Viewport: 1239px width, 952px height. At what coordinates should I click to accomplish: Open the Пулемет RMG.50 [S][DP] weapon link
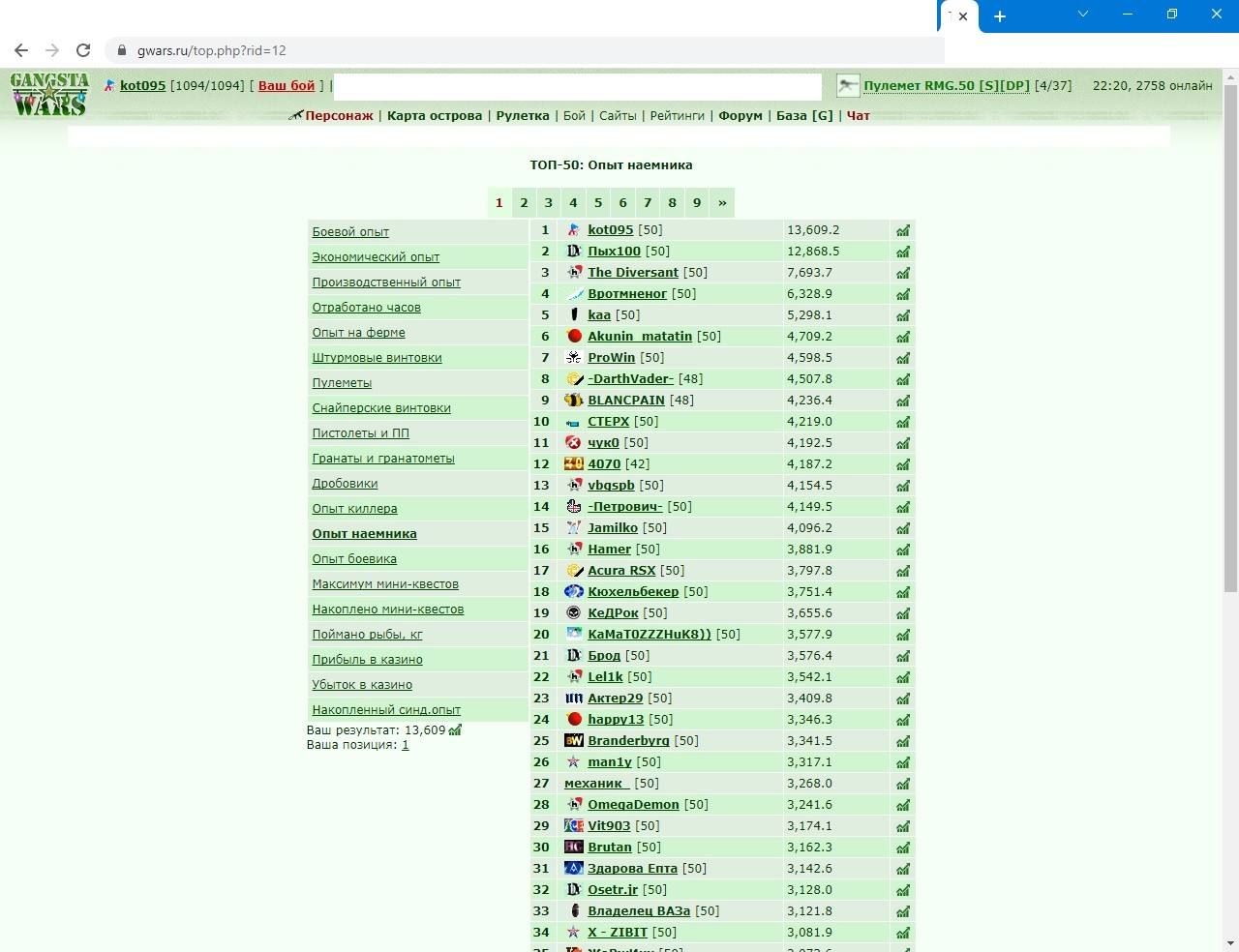click(x=947, y=86)
